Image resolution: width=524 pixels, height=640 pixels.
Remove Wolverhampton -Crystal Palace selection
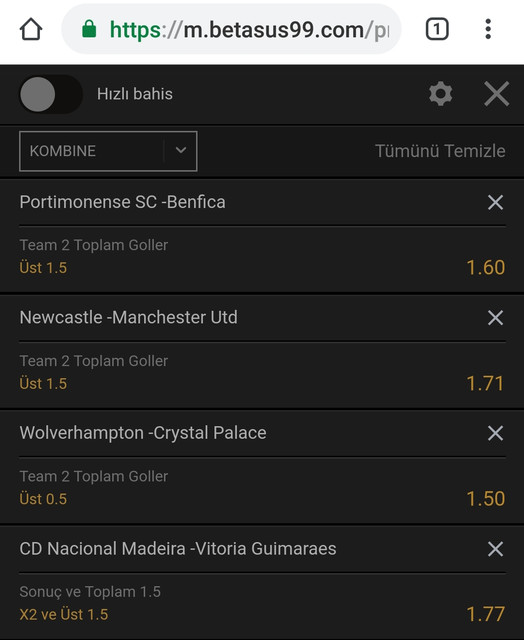click(x=495, y=433)
